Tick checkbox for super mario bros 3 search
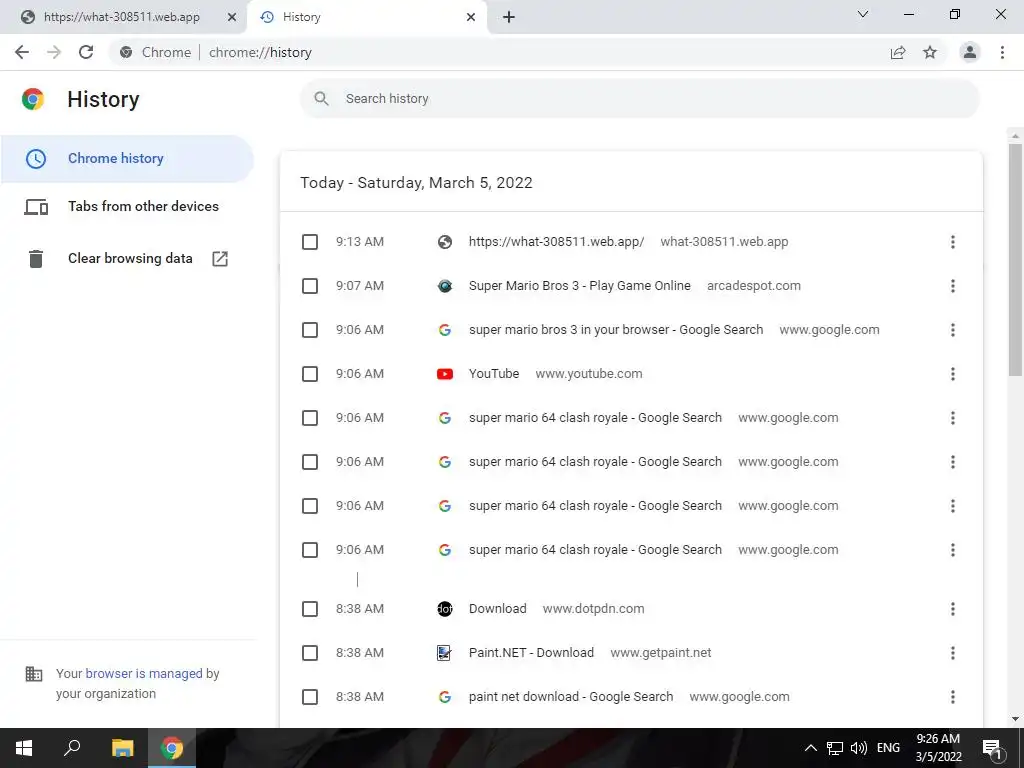1024x768 pixels. click(x=310, y=330)
